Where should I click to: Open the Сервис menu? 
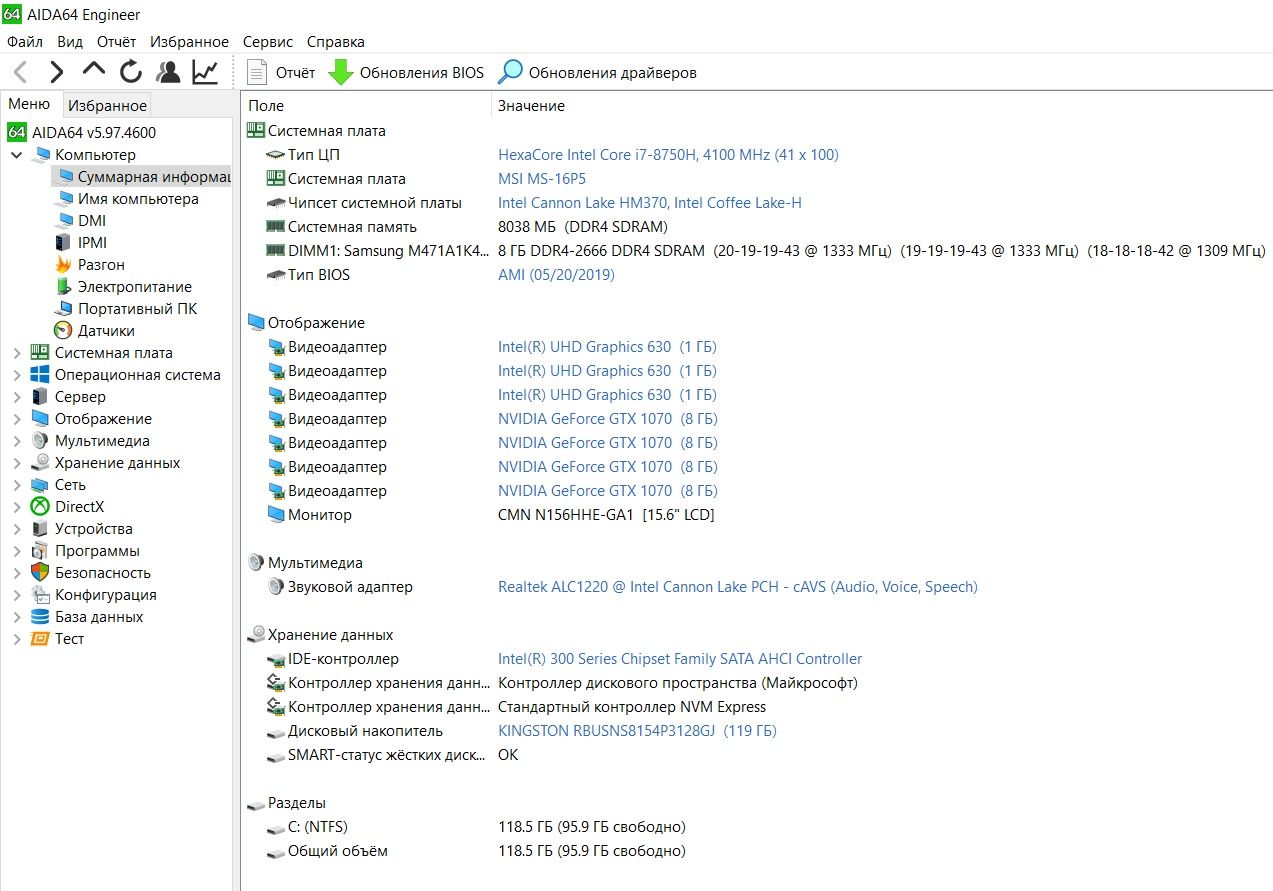point(268,42)
